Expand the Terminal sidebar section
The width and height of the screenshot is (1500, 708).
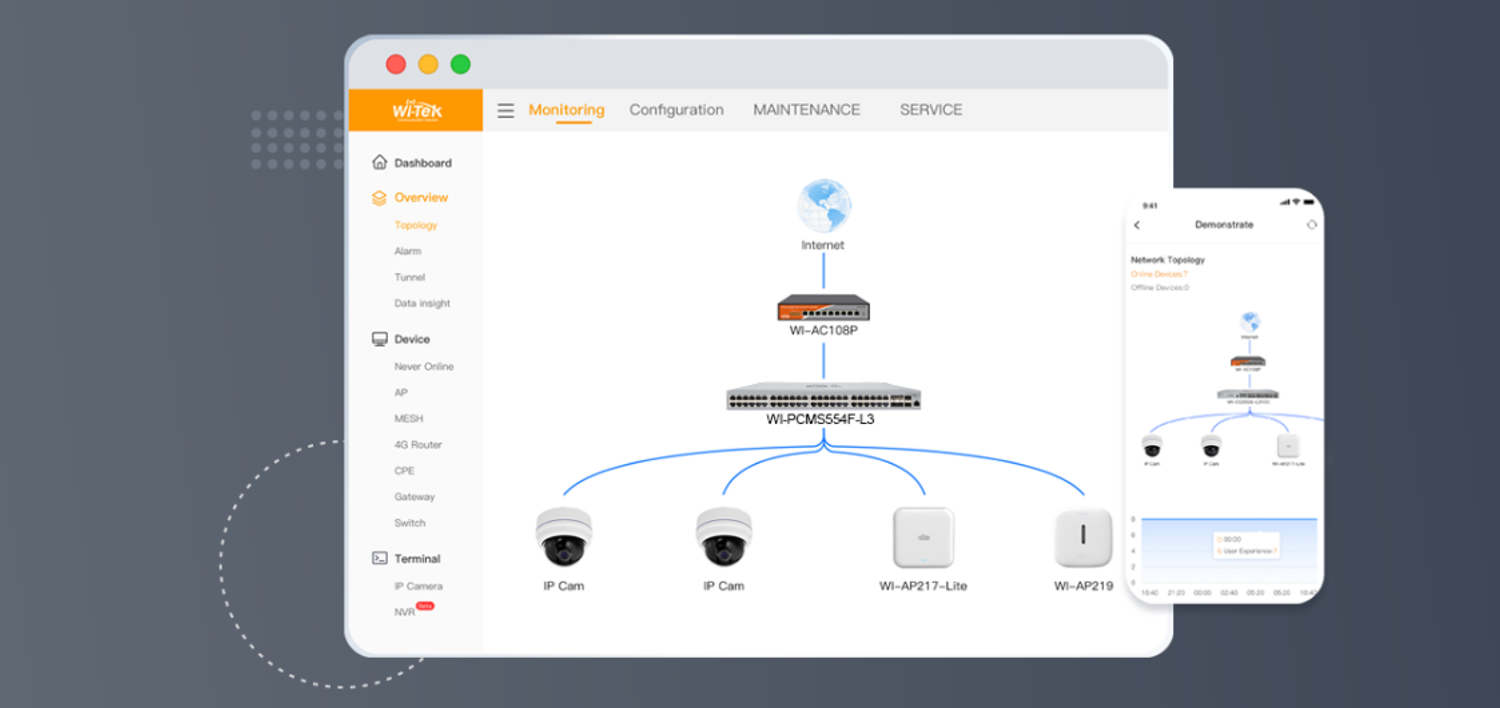(416, 559)
